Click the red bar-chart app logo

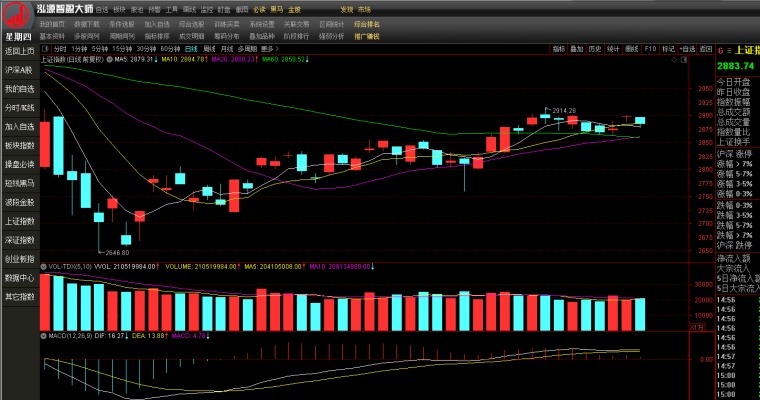pyautogui.click(x=16, y=15)
